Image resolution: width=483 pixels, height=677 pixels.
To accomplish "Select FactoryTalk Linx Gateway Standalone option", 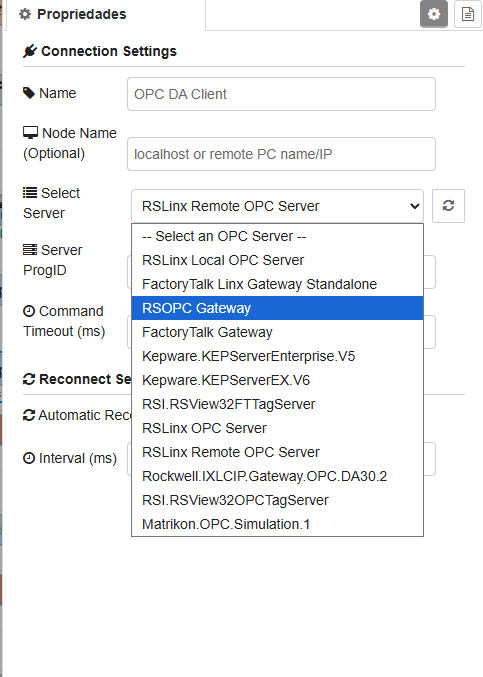I will coord(278,284).
